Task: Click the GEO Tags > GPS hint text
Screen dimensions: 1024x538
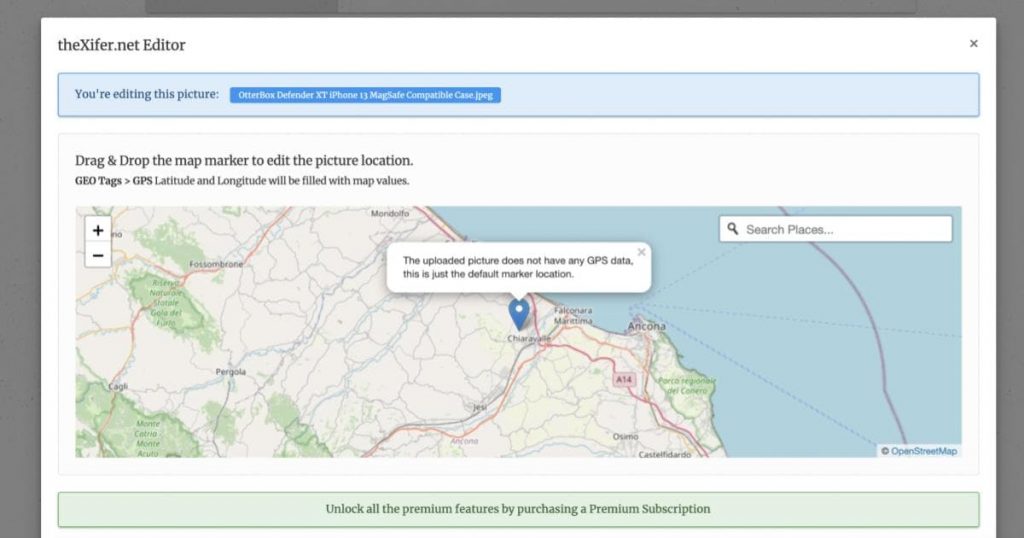Action: point(242,181)
